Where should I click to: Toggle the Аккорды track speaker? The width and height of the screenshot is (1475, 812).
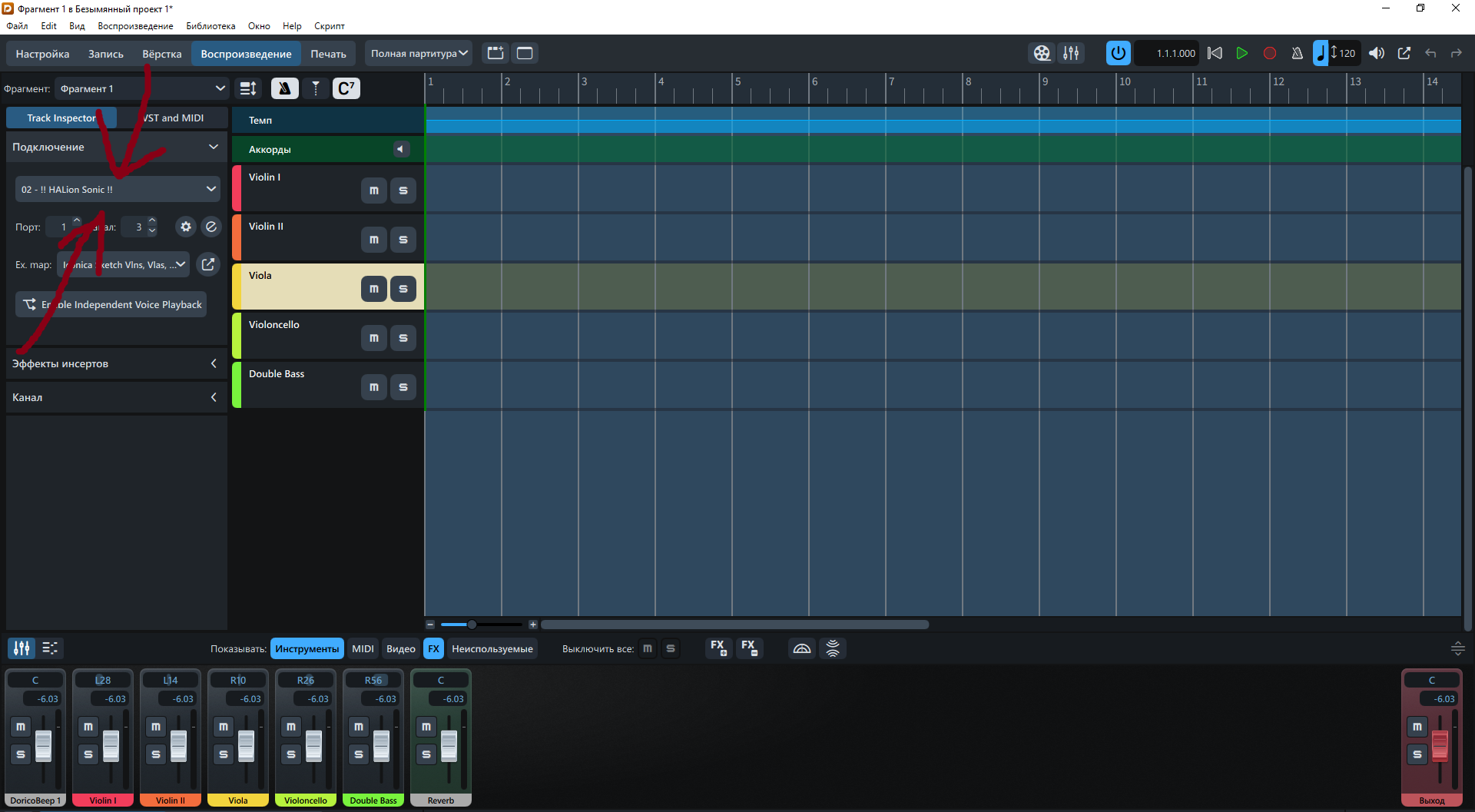400,149
